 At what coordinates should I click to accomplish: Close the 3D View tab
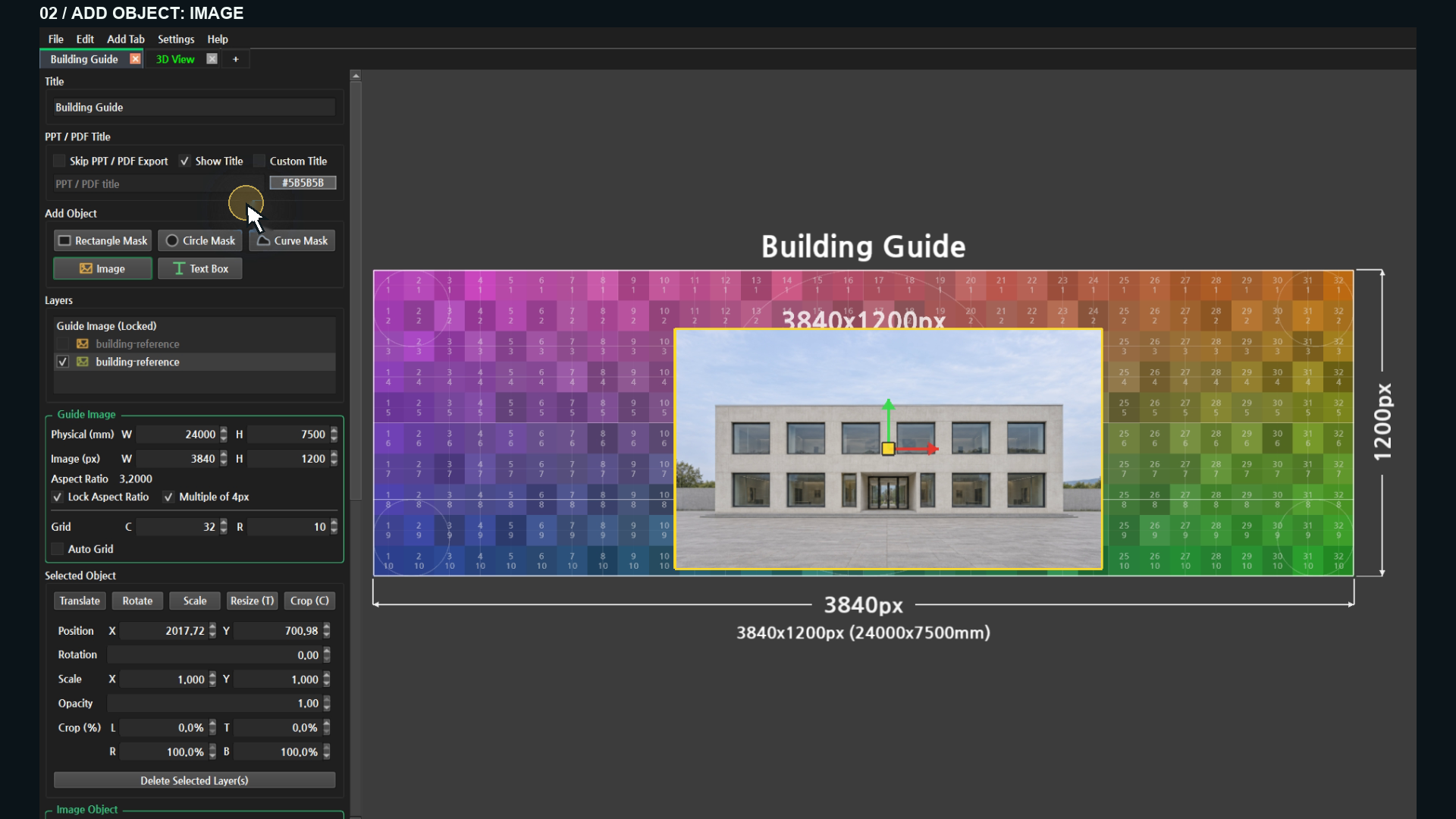(212, 59)
